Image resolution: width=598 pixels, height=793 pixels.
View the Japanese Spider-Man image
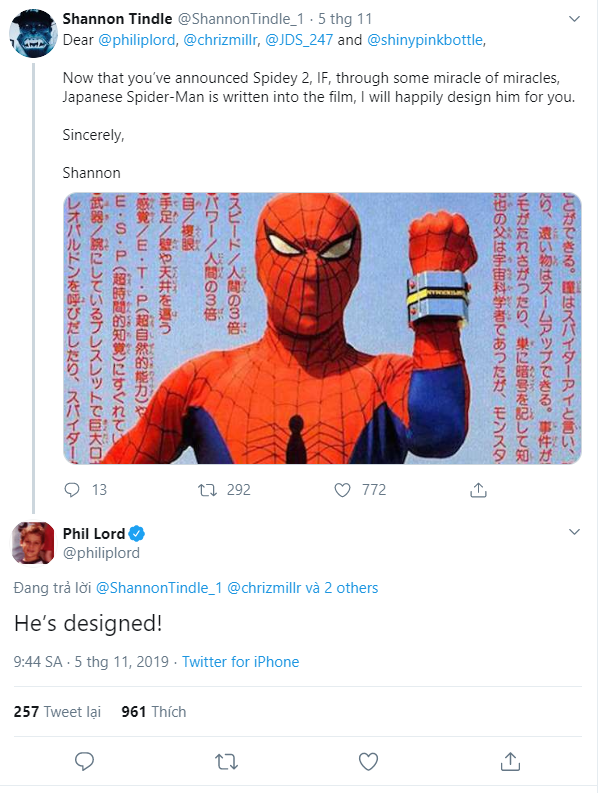point(322,328)
